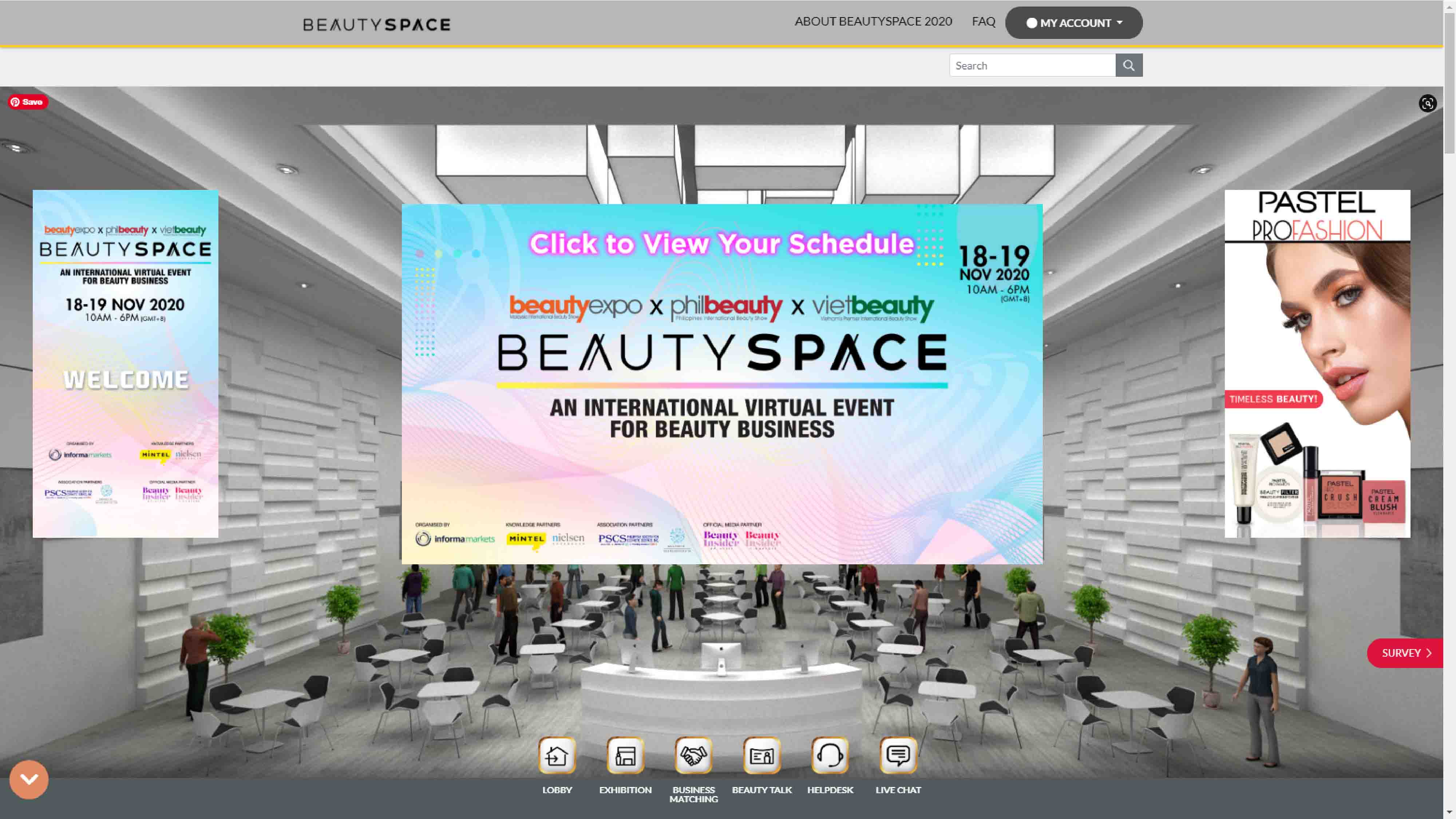Screen dimensions: 1456x819
Task: Expand the My Account dropdown
Action: pyautogui.click(x=1073, y=23)
